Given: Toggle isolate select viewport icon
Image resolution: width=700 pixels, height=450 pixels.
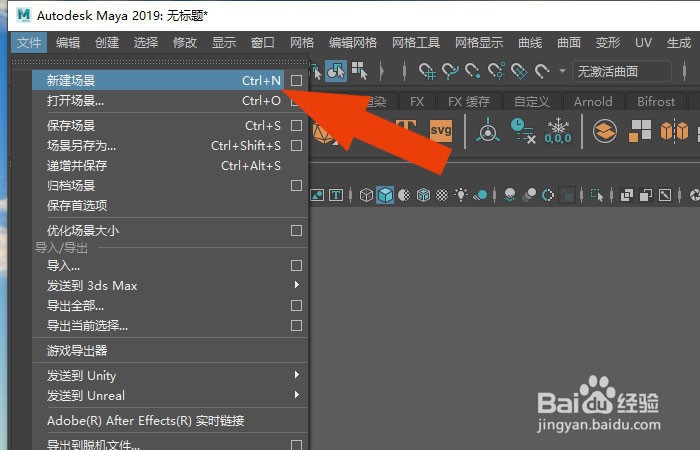Looking at the screenshot, I should (x=597, y=195).
